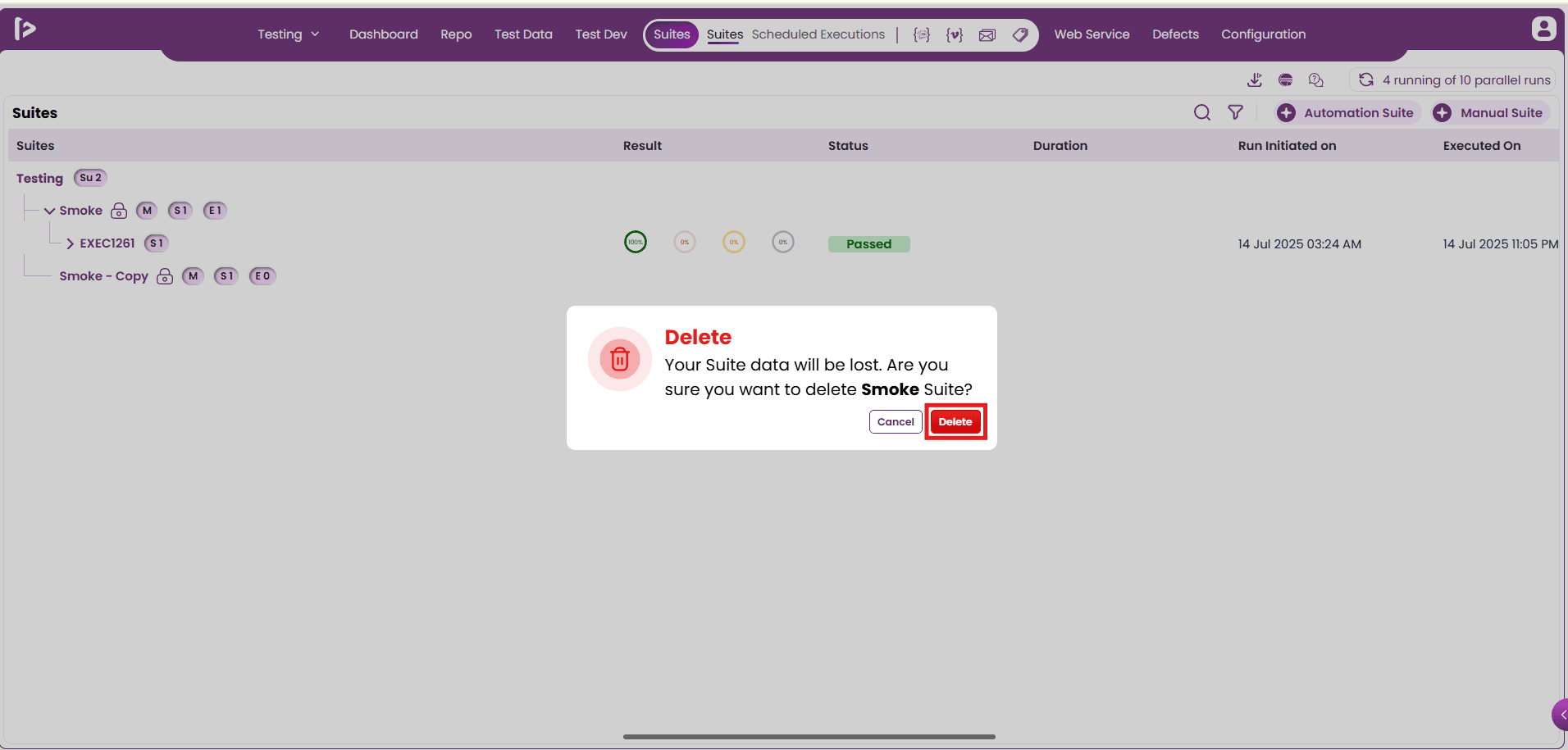Image resolution: width=1568 pixels, height=750 pixels.
Task: Add a new Manual Suite
Action: point(1491,112)
